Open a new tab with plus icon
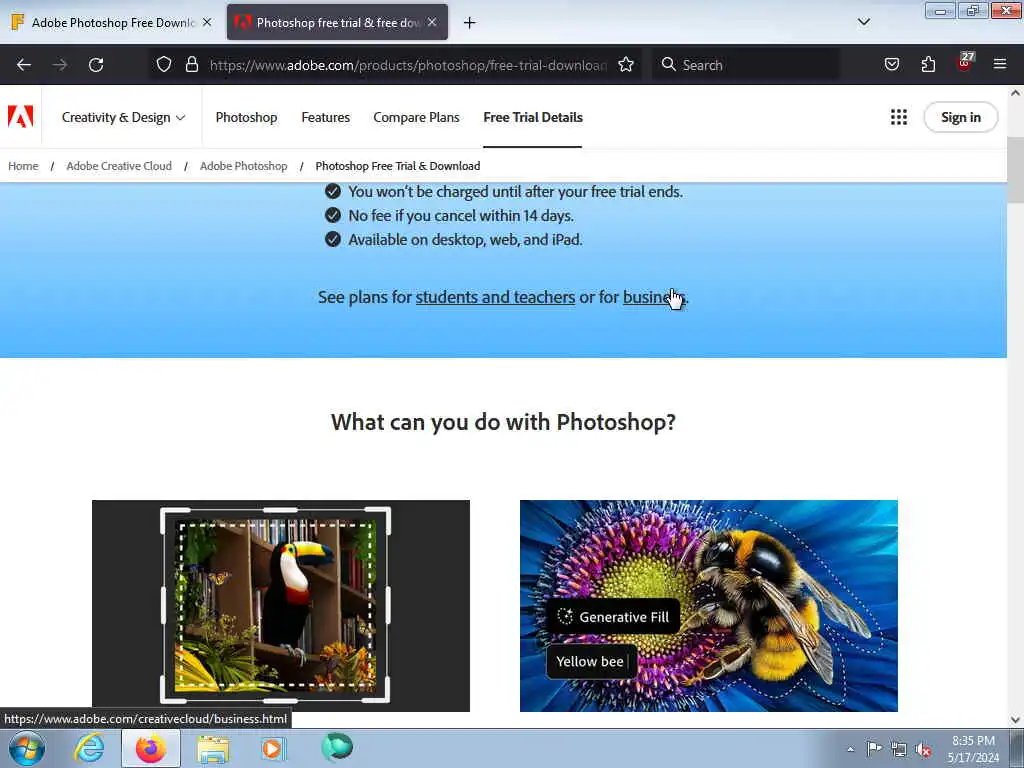This screenshot has height=768, width=1024. pyautogui.click(x=469, y=23)
